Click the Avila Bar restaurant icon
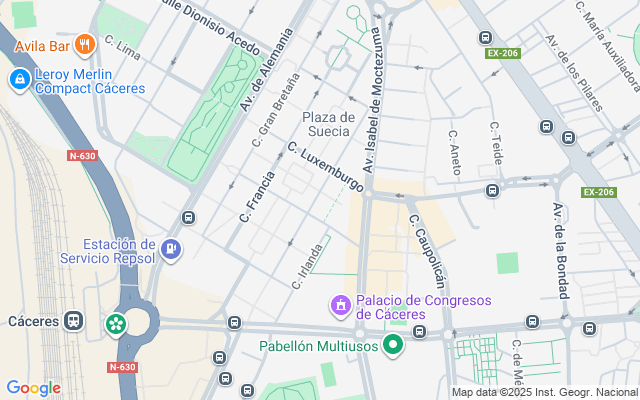Screen dimensions: 640x400 (x=84, y=44)
